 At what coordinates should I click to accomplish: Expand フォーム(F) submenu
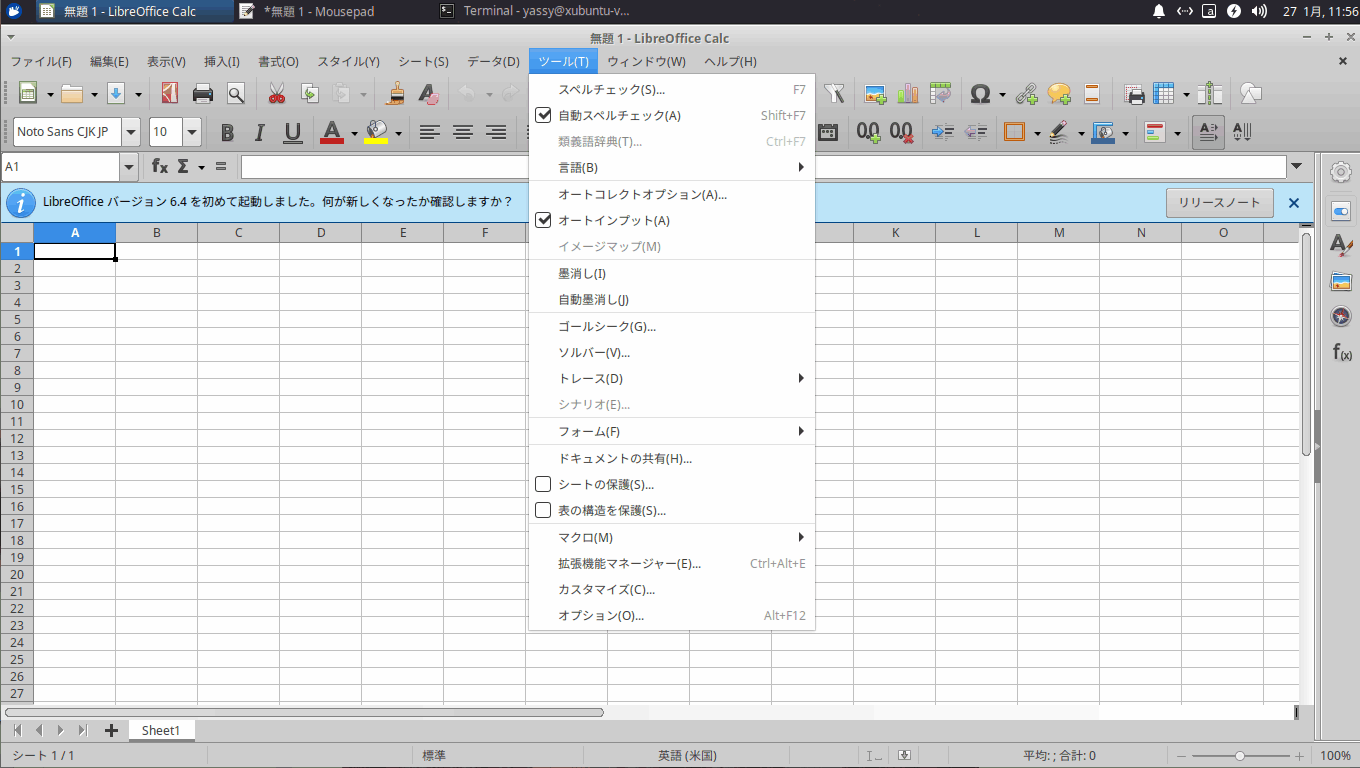[x=671, y=431]
